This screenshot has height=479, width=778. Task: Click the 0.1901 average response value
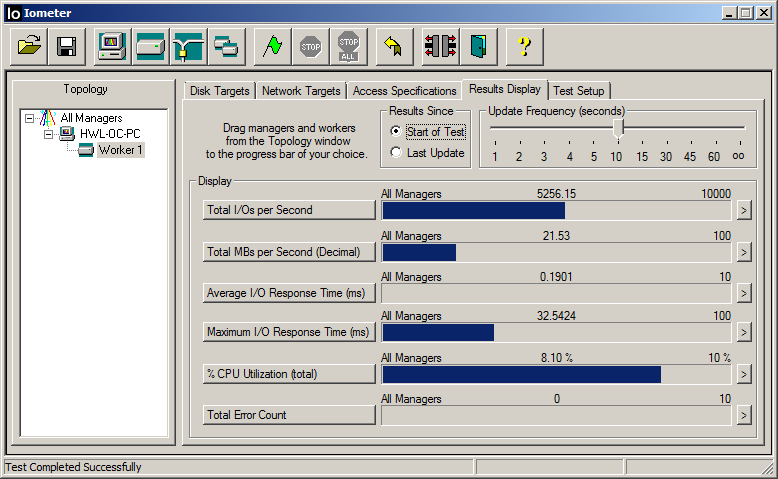pos(556,277)
